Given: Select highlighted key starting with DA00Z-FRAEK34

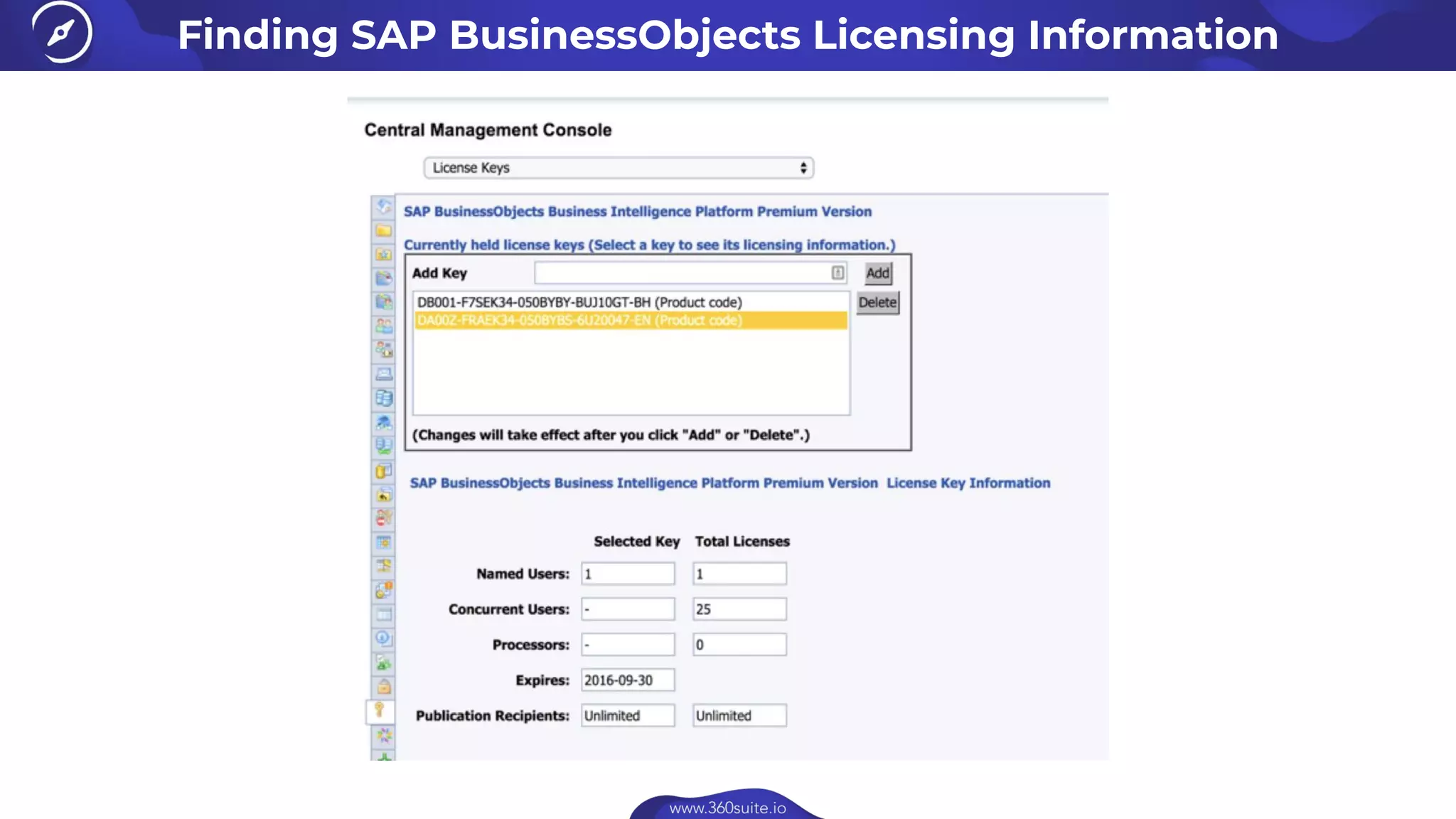Looking at the screenshot, I should click(631, 321).
